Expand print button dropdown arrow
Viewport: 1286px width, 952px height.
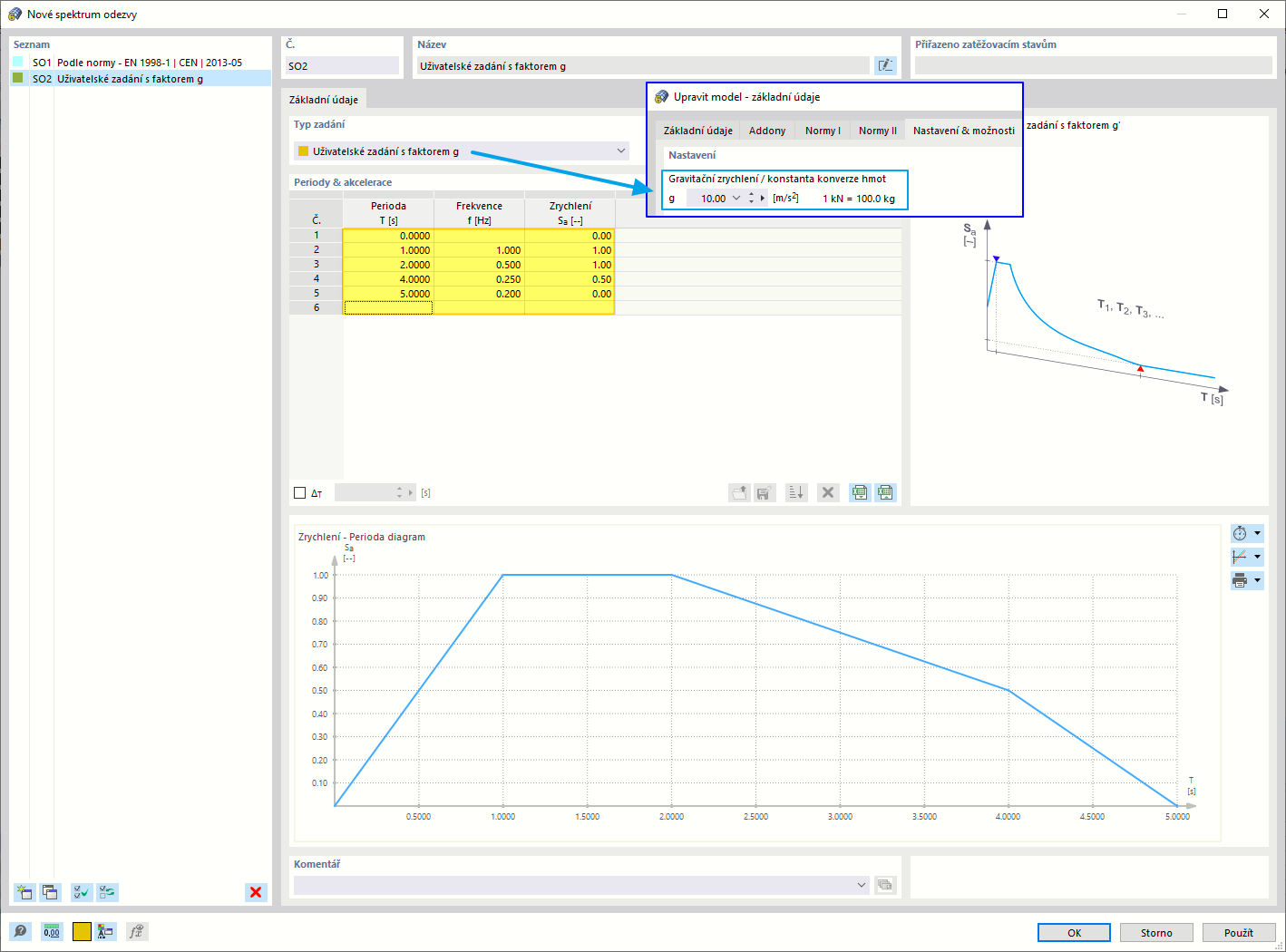(x=1257, y=580)
